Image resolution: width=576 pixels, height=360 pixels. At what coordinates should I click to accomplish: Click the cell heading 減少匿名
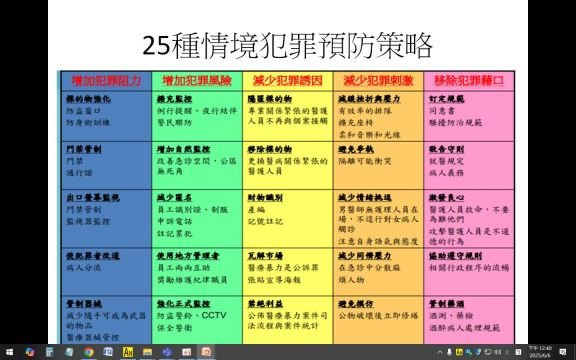point(174,198)
